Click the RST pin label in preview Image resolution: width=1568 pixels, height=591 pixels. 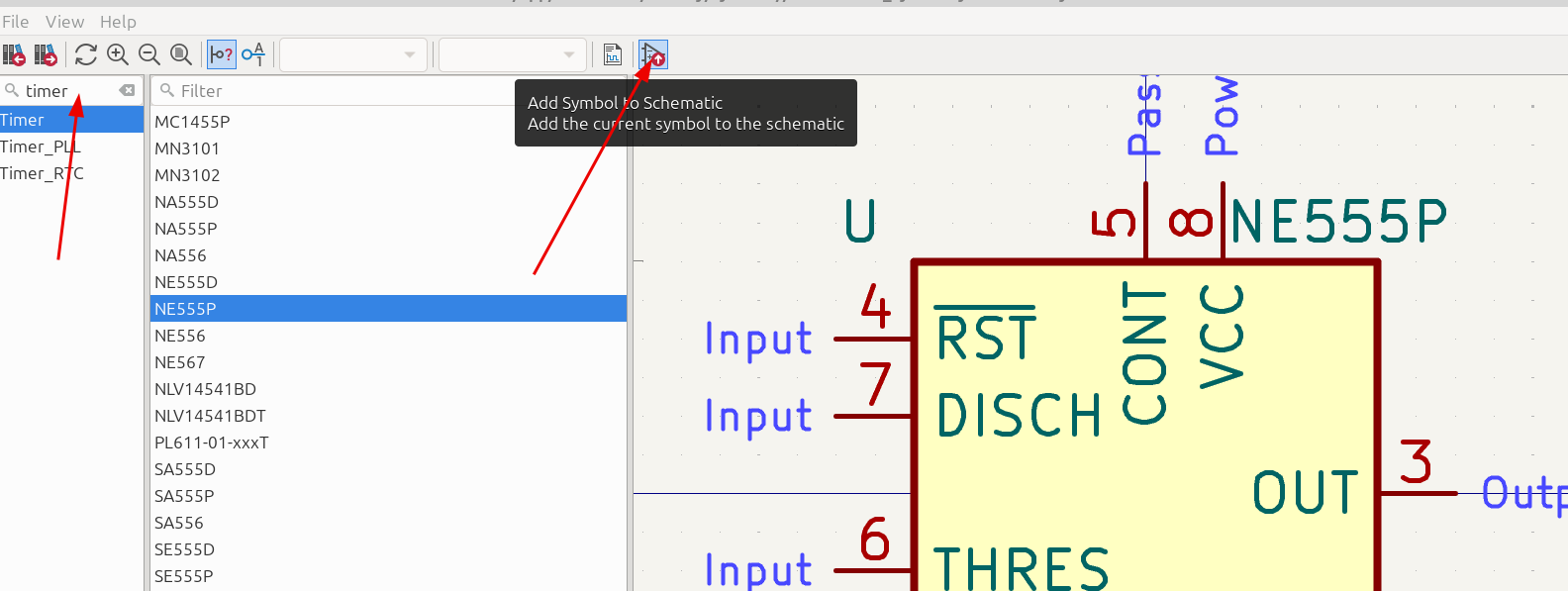coord(986,334)
